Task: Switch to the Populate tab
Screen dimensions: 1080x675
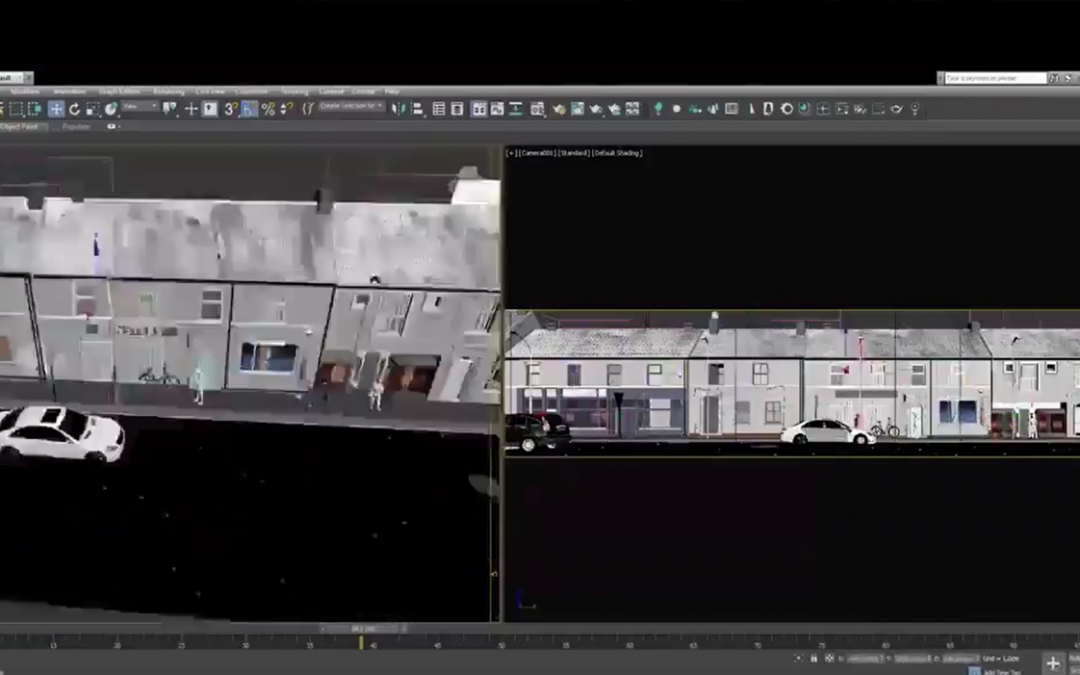Action: (76, 127)
